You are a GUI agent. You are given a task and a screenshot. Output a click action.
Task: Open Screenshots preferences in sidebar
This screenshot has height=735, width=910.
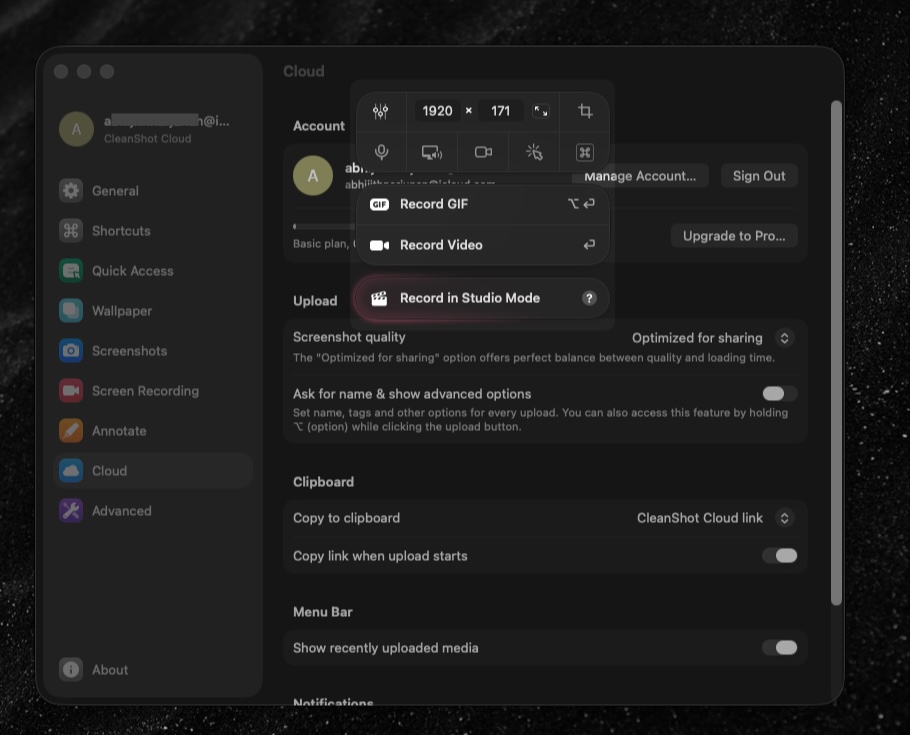[x=154, y=351]
